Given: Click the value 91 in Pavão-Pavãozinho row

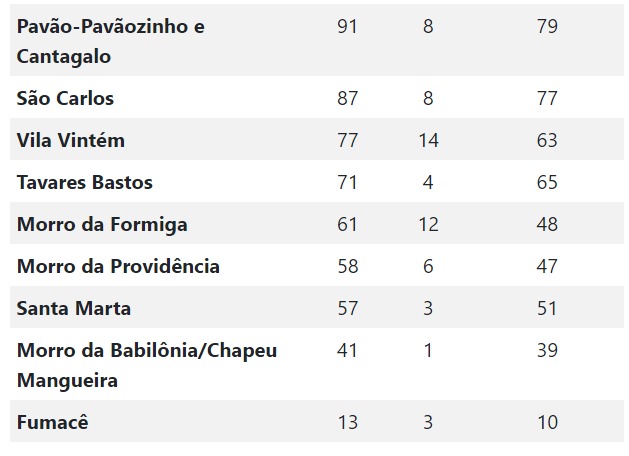Looking at the screenshot, I should coord(347,26).
